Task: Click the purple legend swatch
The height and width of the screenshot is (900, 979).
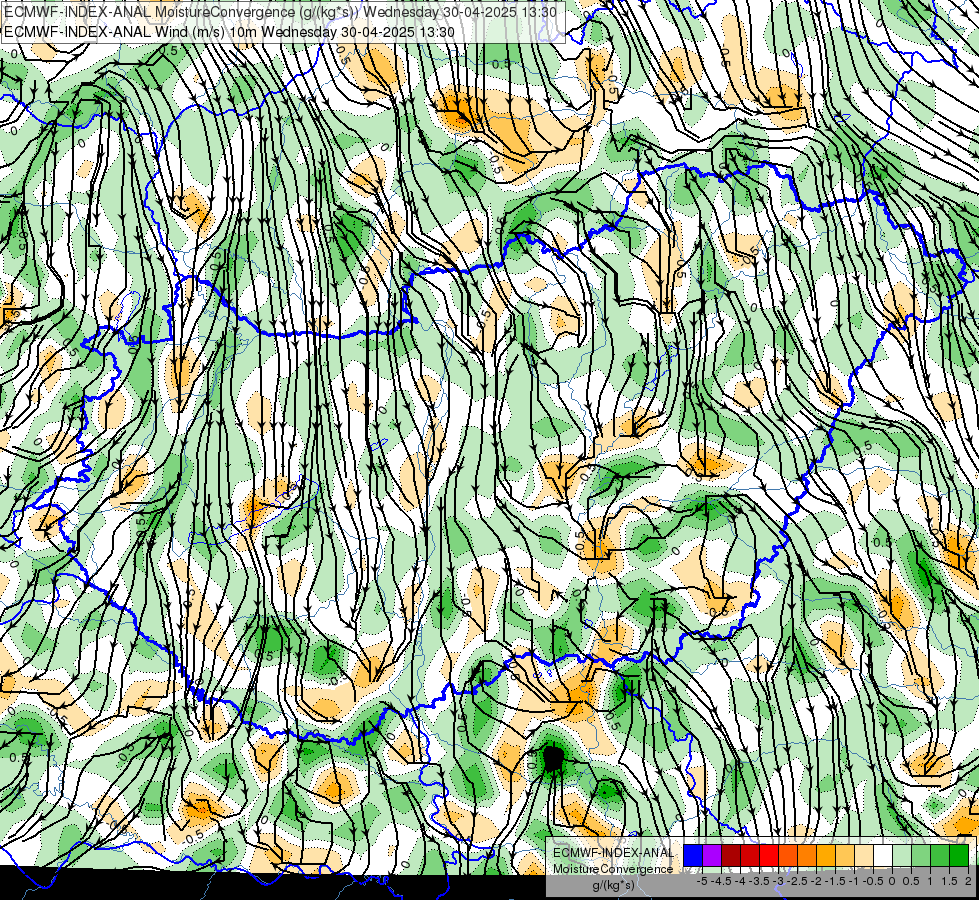Action: tap(712, 856)
